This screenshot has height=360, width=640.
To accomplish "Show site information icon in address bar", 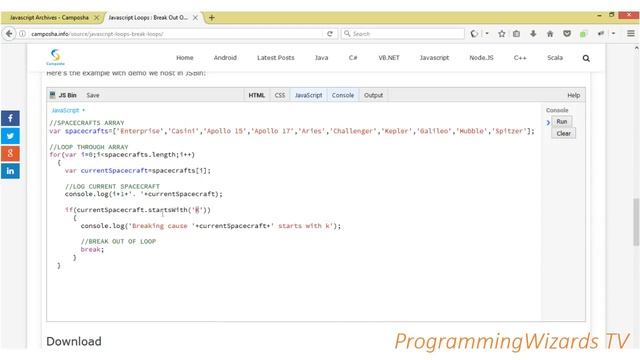I will pos(22,34).
